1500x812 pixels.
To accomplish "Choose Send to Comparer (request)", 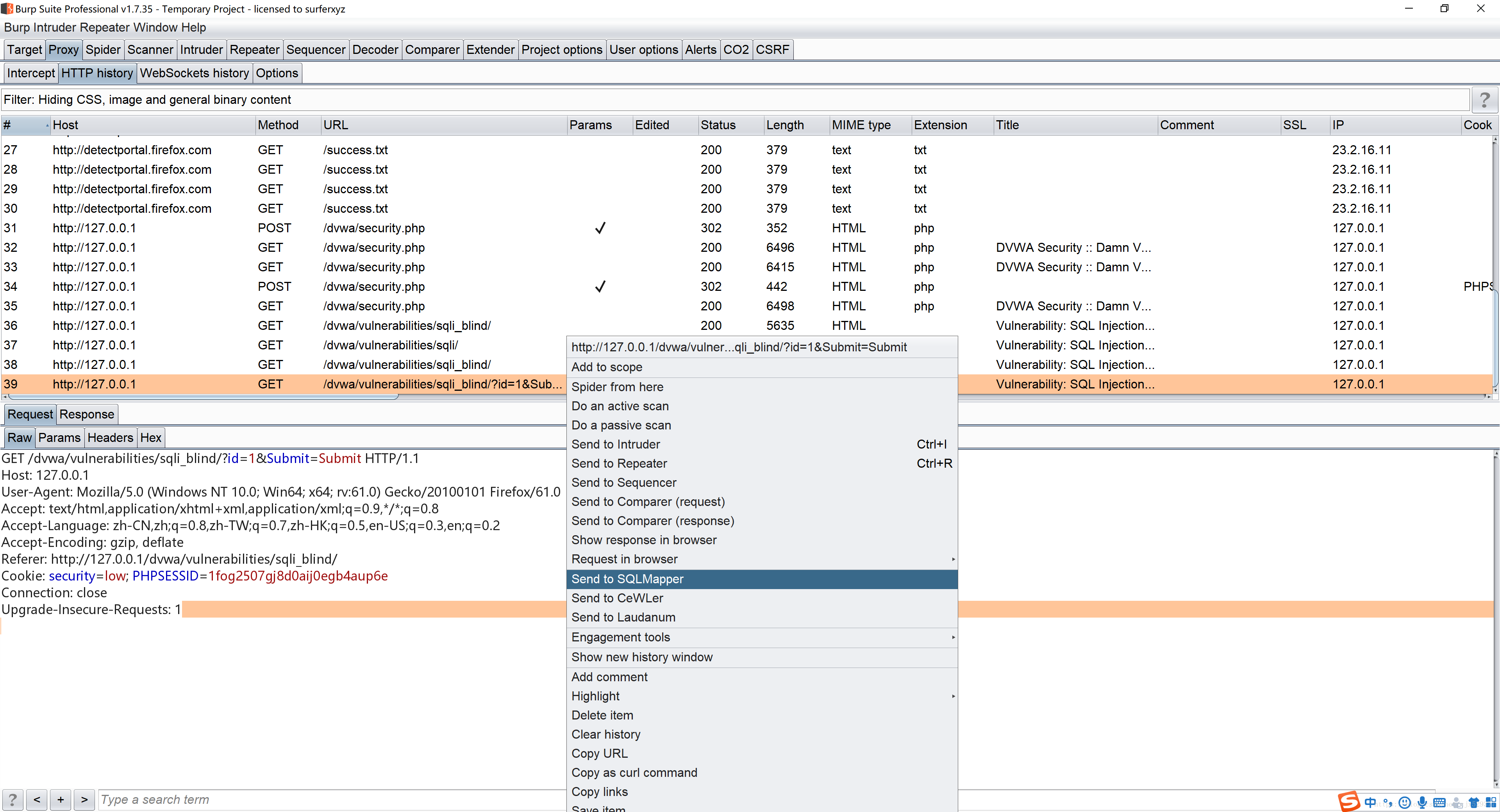I will [x=762, y=501].
